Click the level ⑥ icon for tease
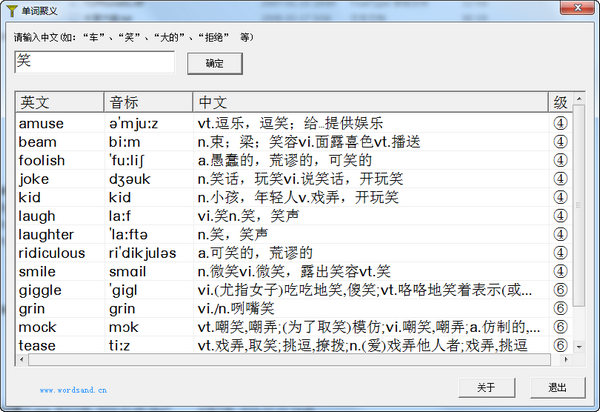The width and height of the screenshot is (600, 412). click(x=560, y=345)
